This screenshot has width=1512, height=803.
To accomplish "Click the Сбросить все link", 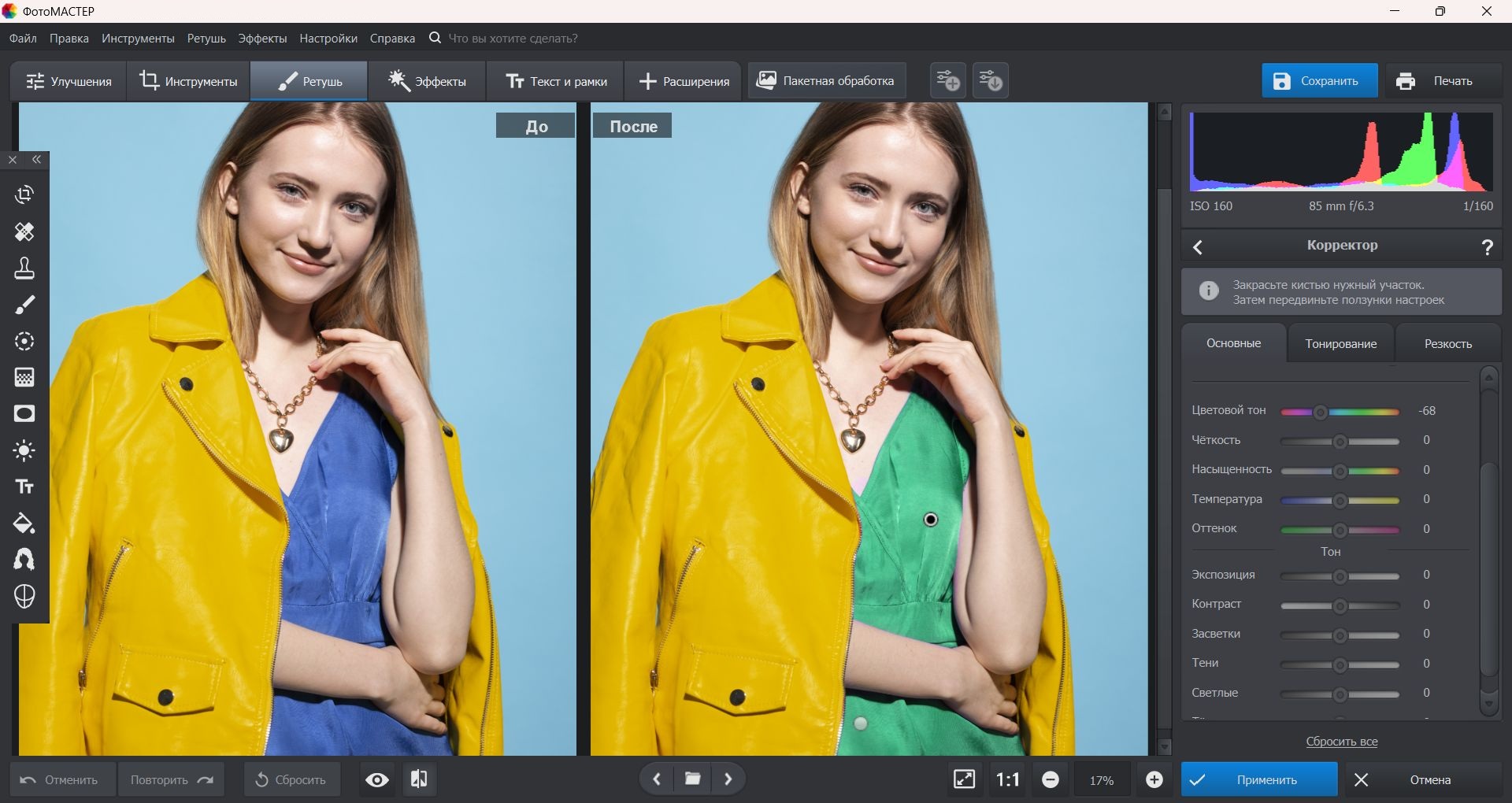I will pos(1341,742).
